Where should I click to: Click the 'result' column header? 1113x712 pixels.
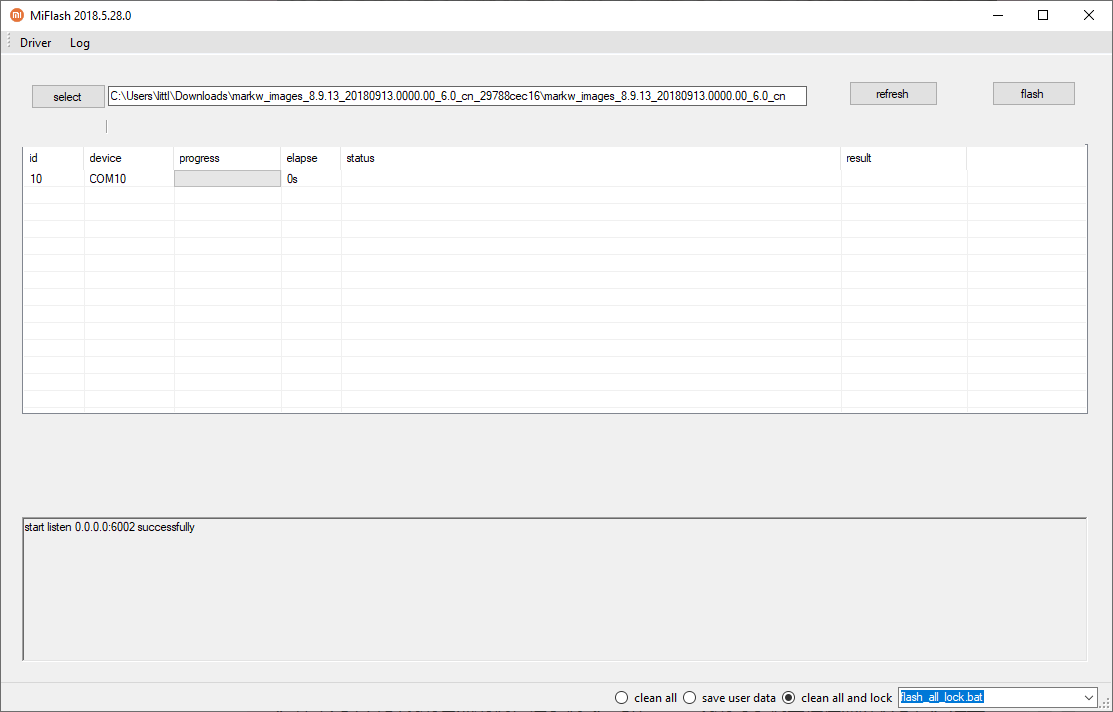click(904, 158)
